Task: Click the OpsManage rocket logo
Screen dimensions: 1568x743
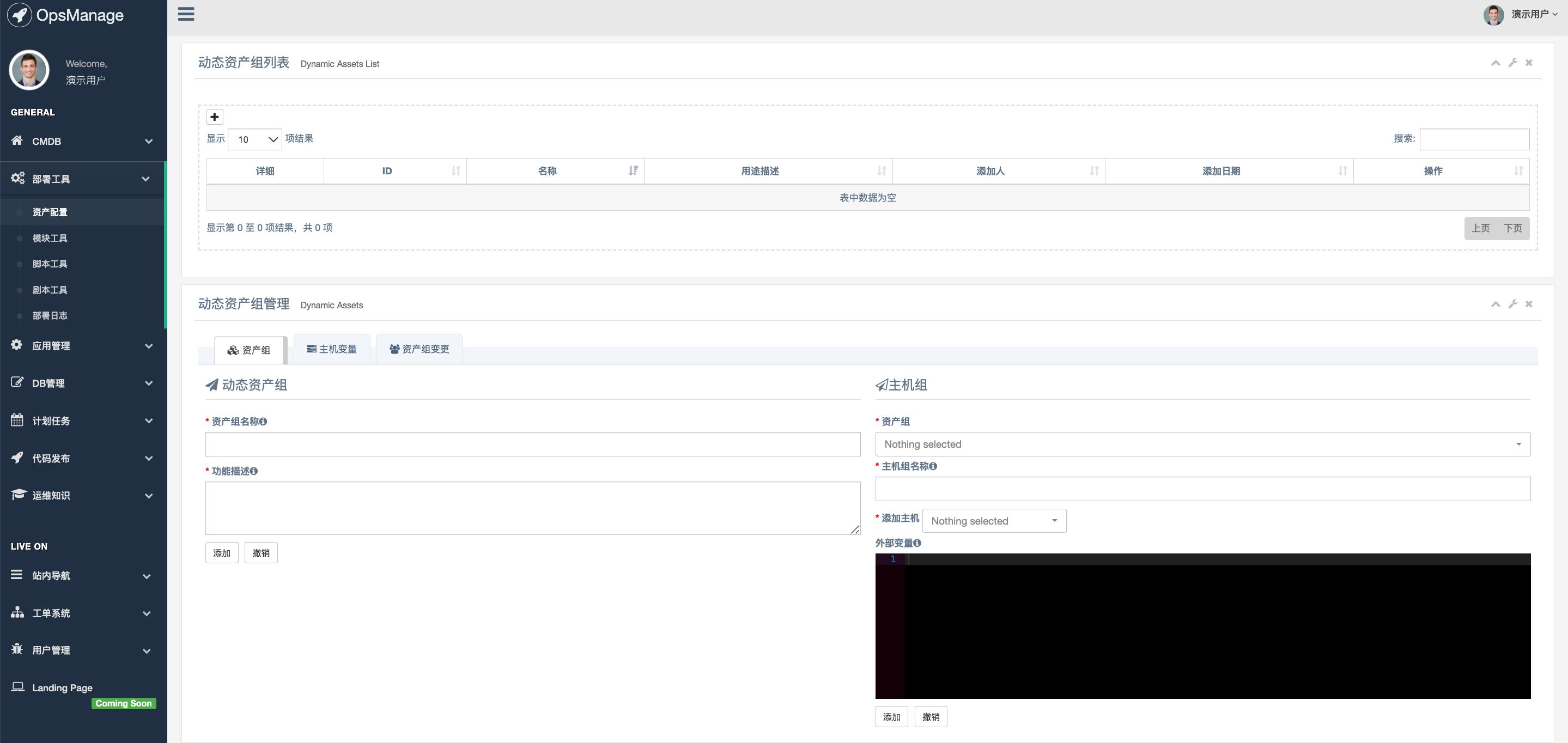Action: (20, 15)
